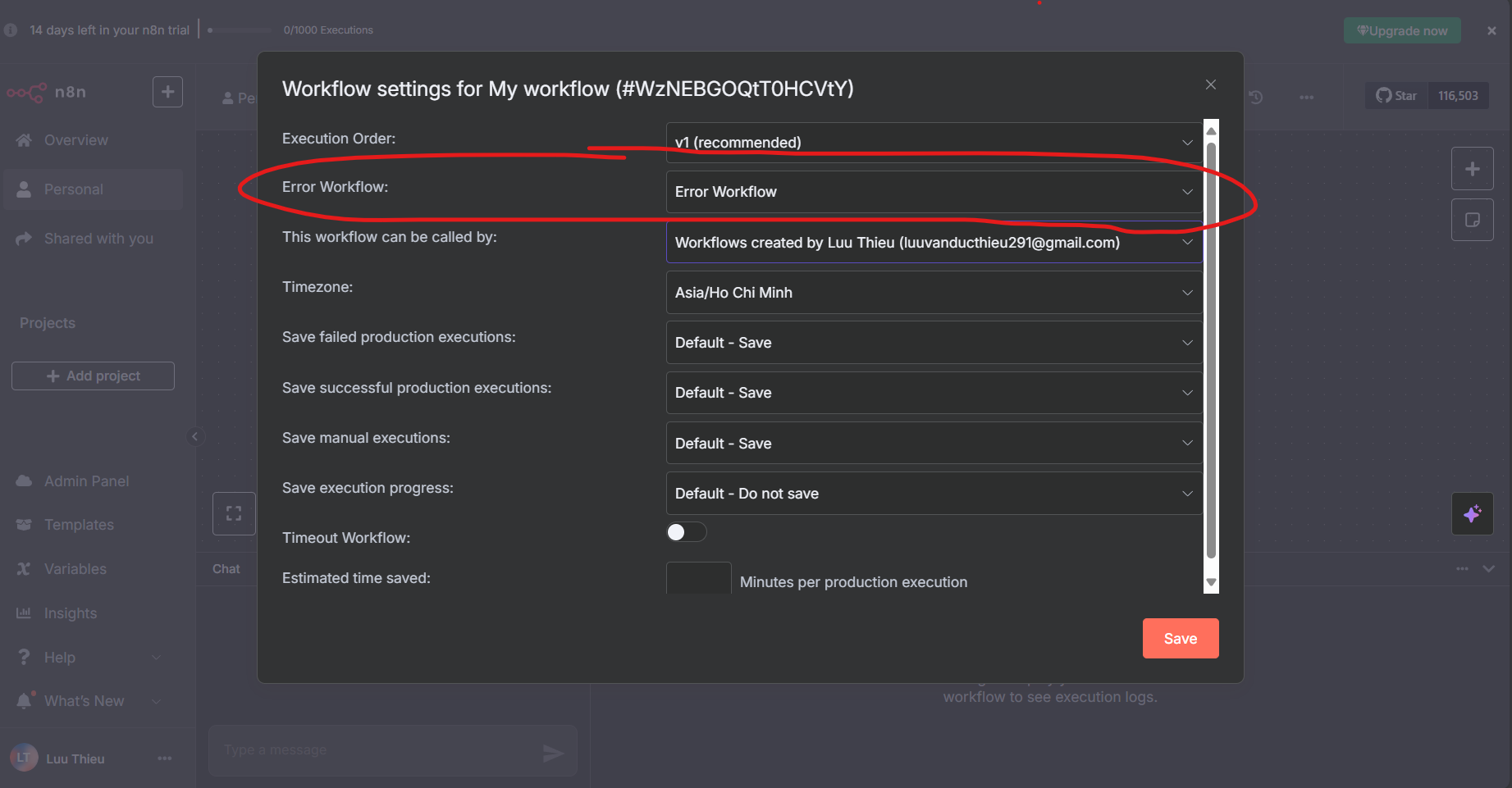Image resolution: width=1512 pixels, height=788 pixels.
Task: Dismiss the trial banner with X
Action: tap(1491, 30)
